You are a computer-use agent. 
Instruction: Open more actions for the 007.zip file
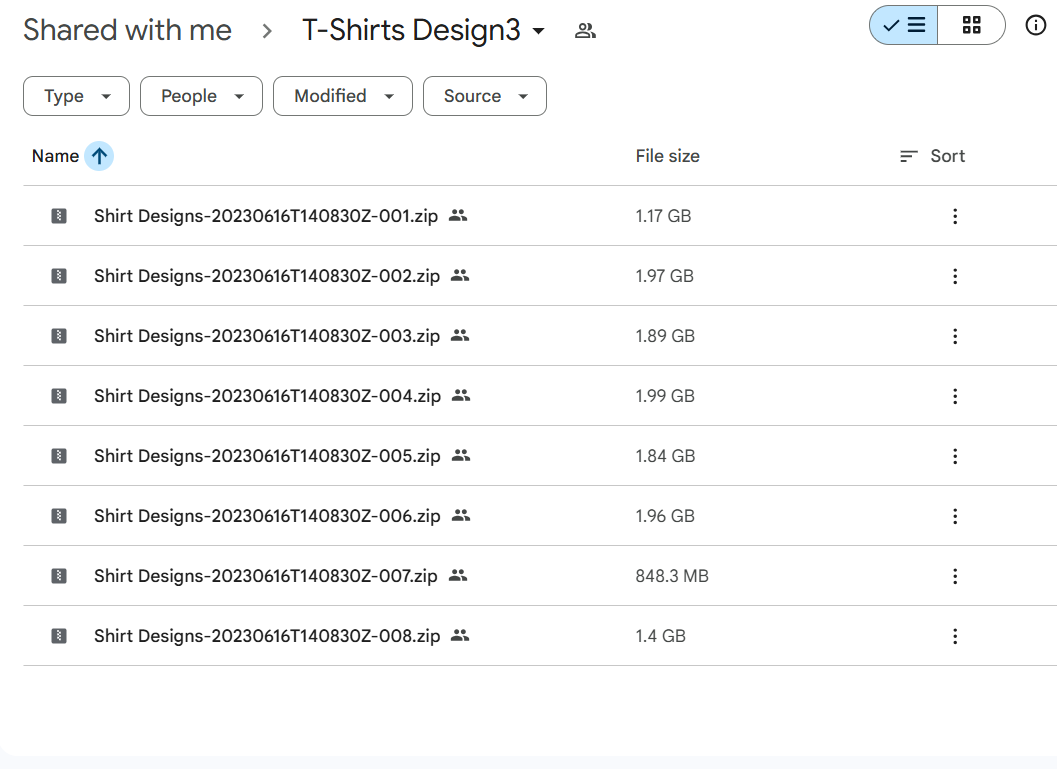[x=955, y=576]
